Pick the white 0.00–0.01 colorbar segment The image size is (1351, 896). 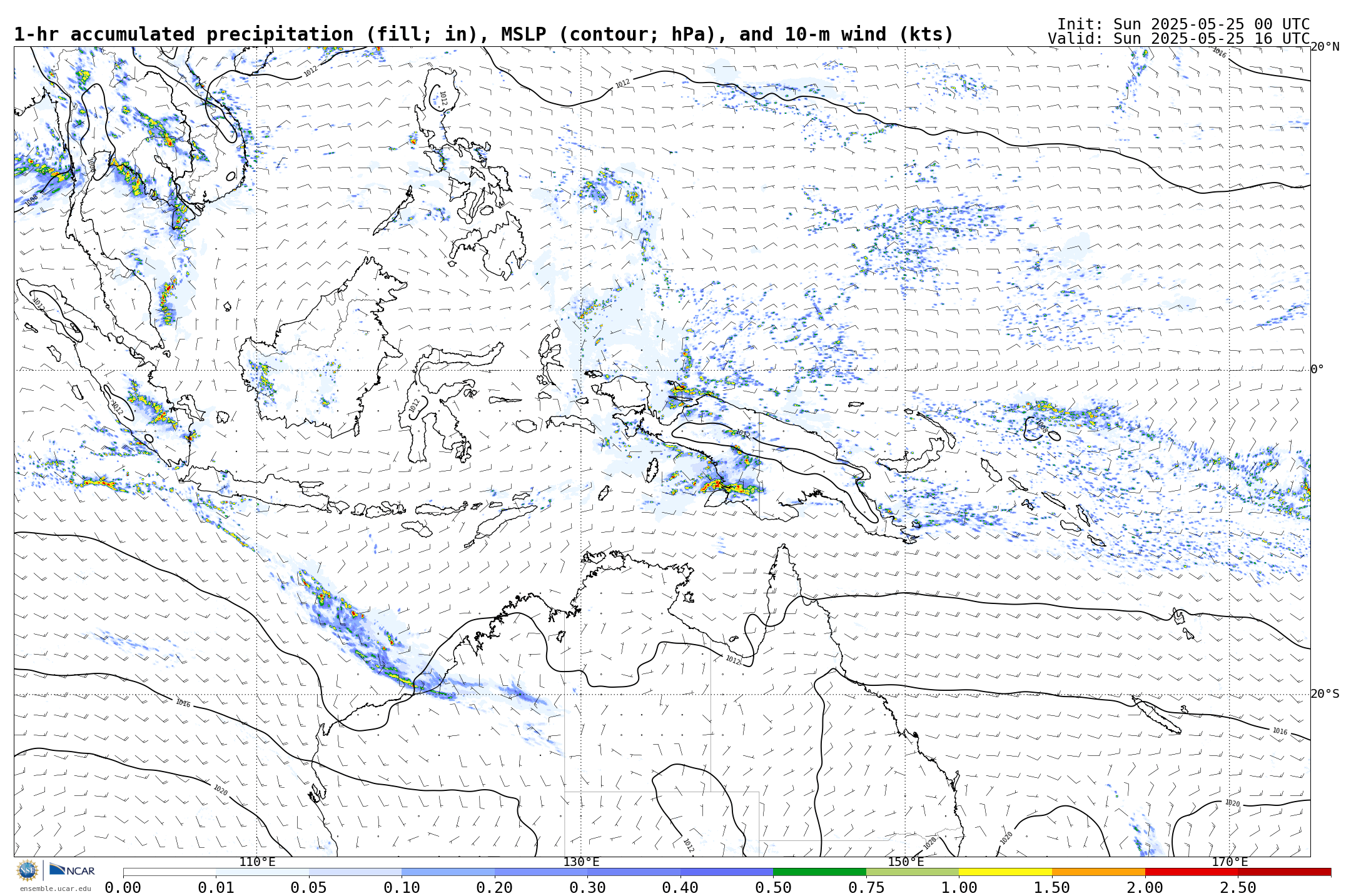click(x=170, y=872)
